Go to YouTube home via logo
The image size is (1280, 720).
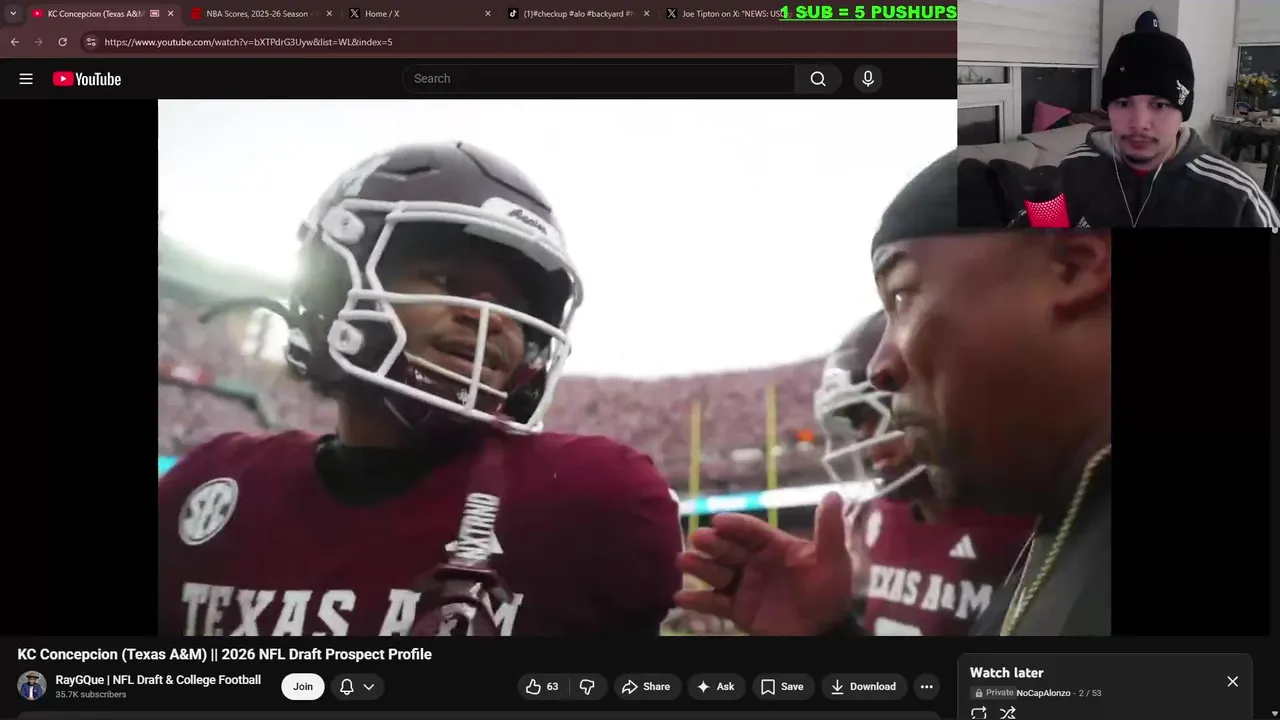(87, 79)
